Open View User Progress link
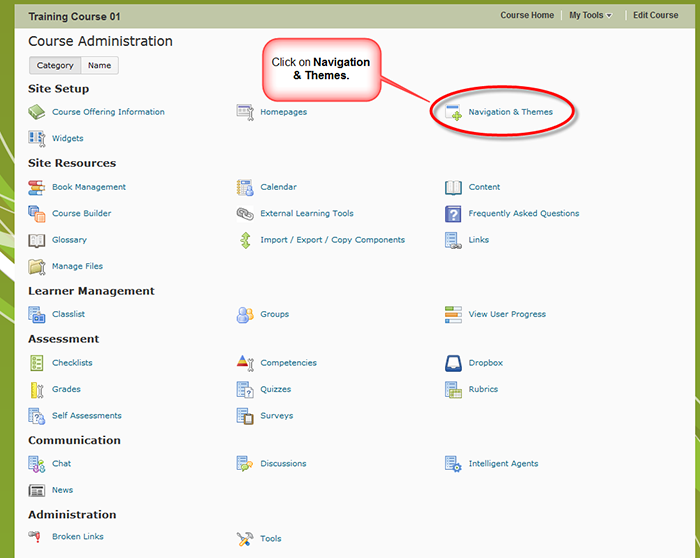 click(507, 314)
